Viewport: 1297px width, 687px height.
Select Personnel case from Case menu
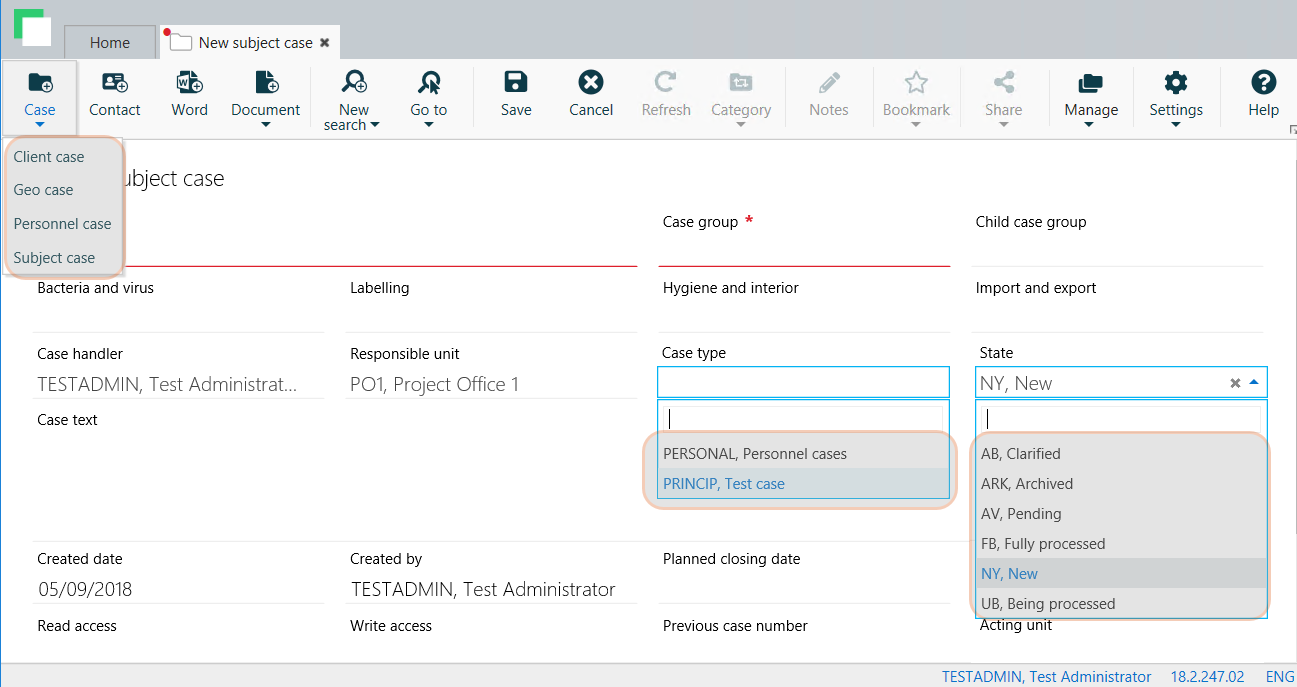(x=62, y=224)
